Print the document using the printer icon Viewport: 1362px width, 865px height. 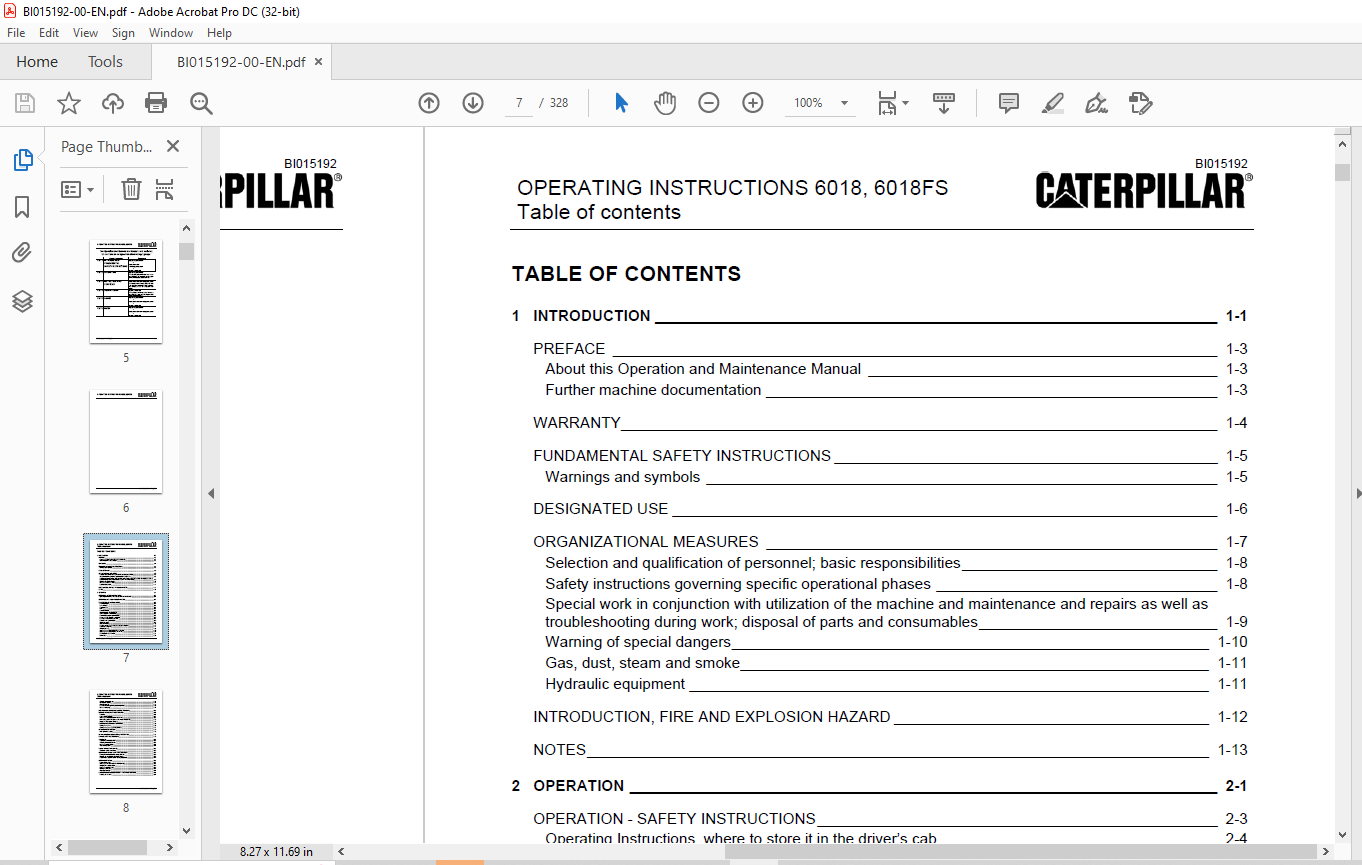(x=156, y=103)
